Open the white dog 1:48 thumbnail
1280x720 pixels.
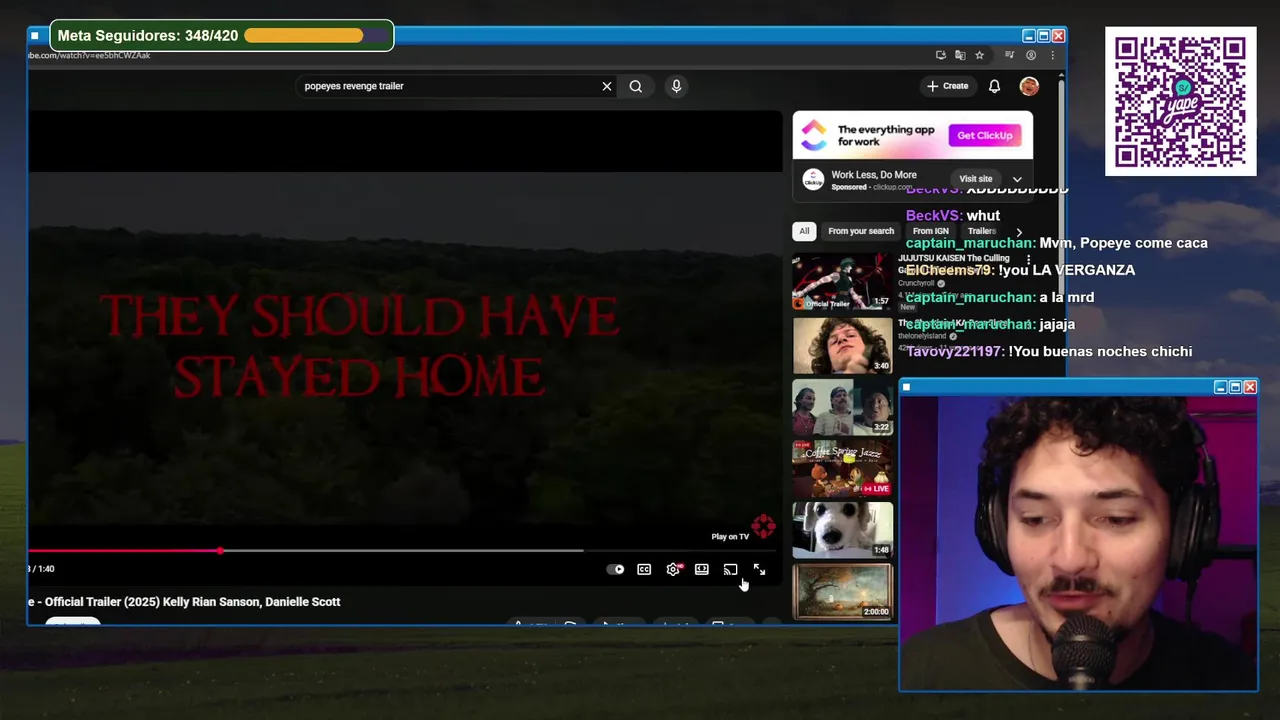click(x=842, y=529)
